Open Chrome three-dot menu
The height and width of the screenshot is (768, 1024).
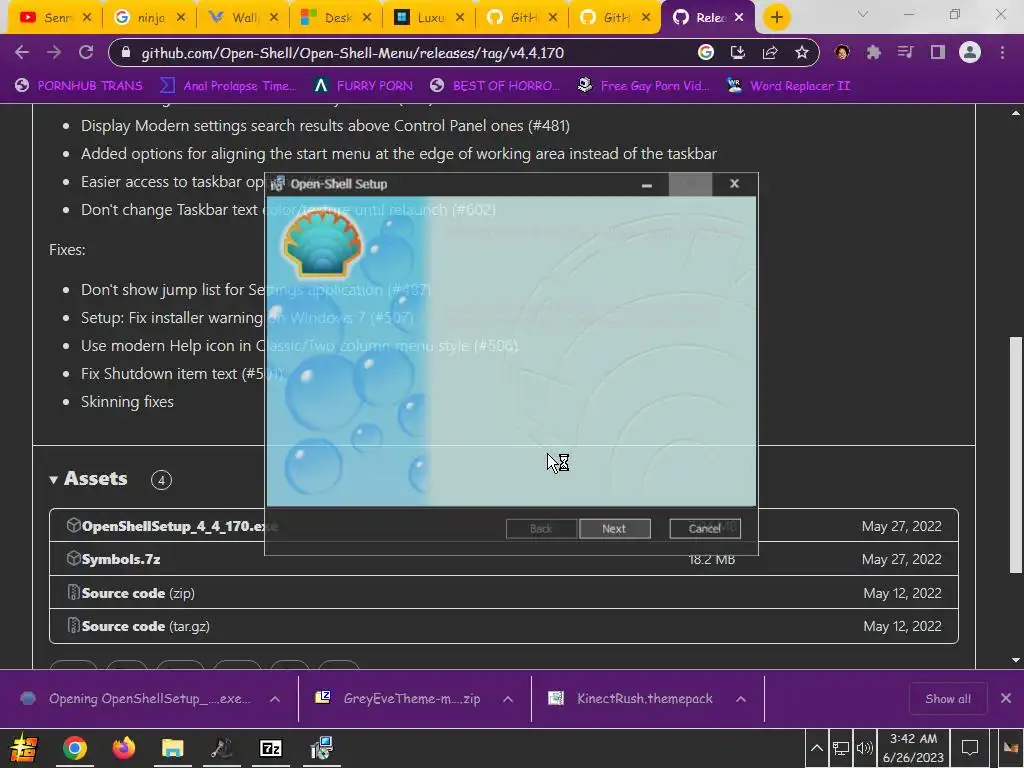coord(1002,53)
